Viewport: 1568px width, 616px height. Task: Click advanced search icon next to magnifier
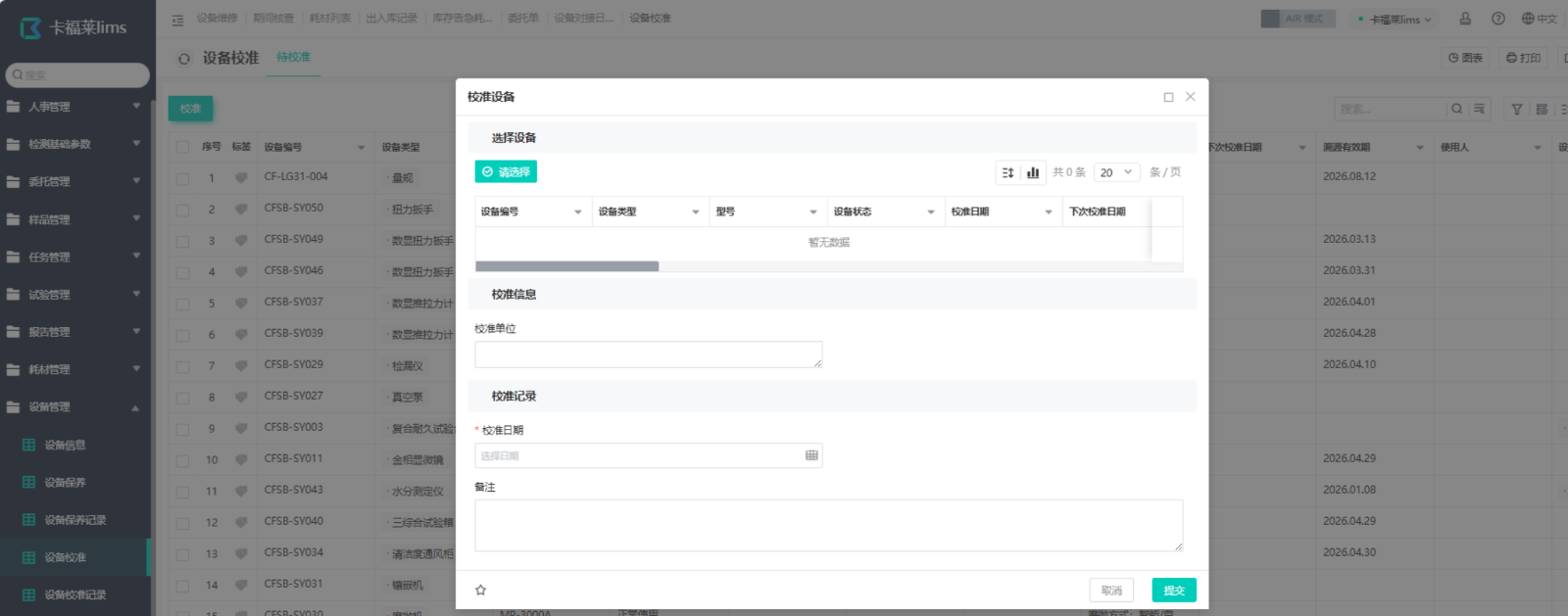(x=1480, y=109)
